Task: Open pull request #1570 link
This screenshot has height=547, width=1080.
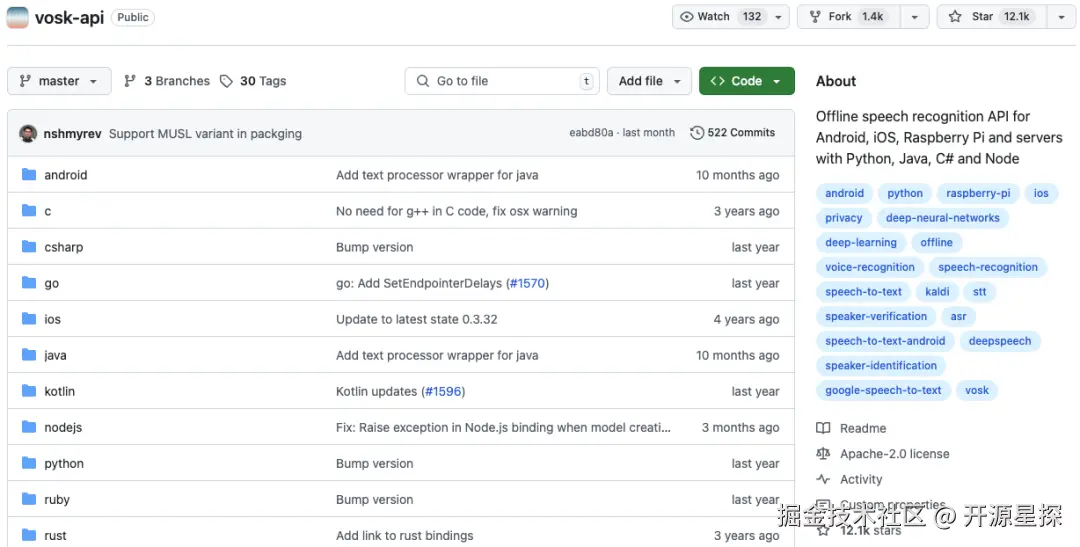Action: [x=527, y=283]
